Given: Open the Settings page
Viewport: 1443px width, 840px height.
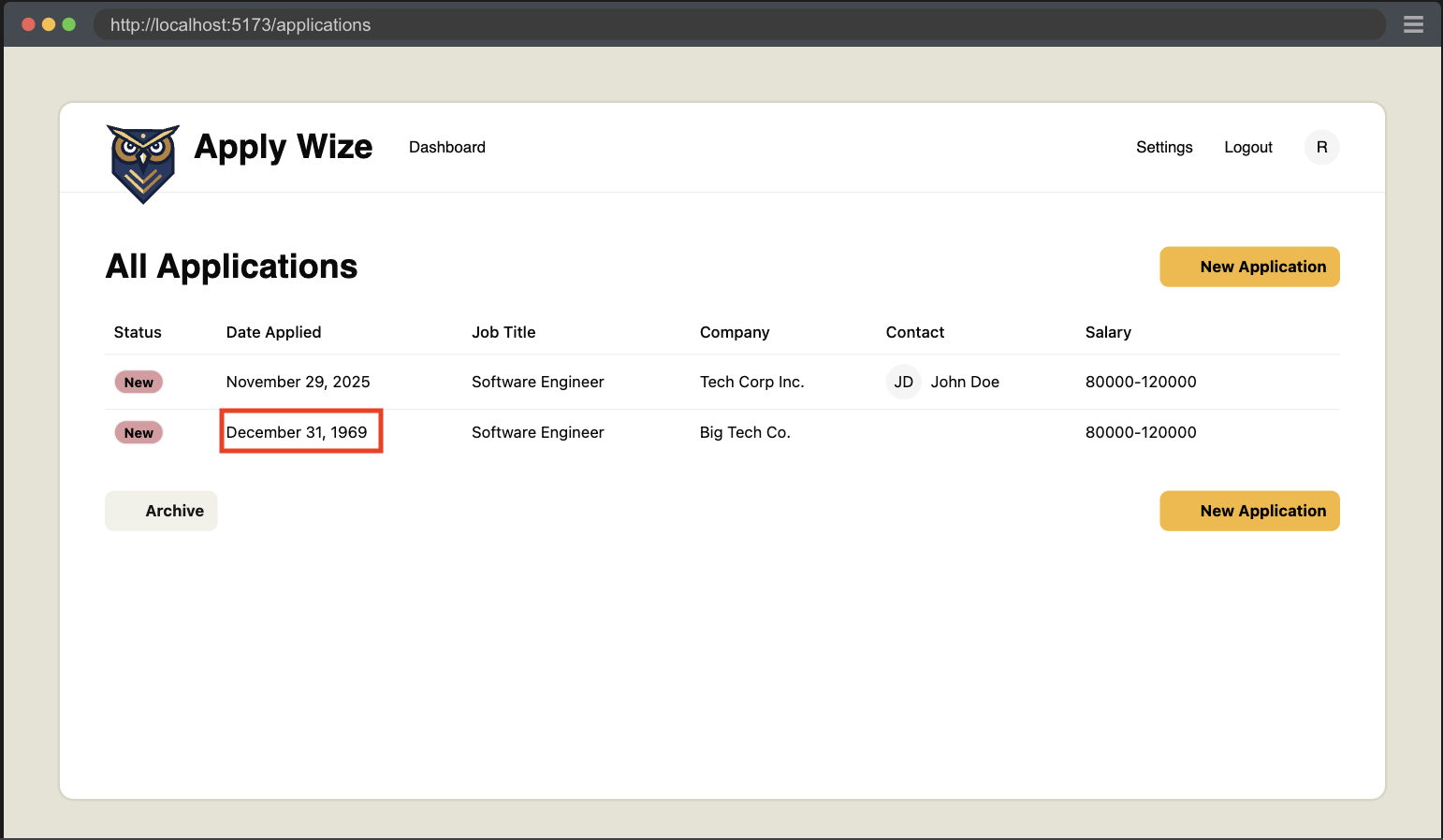Looking at the screenshot, I should click(1164, 147).
